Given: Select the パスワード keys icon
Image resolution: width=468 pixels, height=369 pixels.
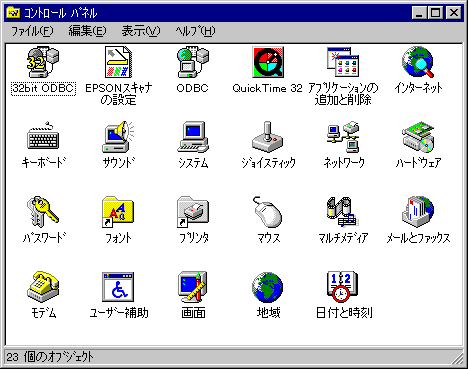Looking at the screenshot, I should [x=43, y=212].
